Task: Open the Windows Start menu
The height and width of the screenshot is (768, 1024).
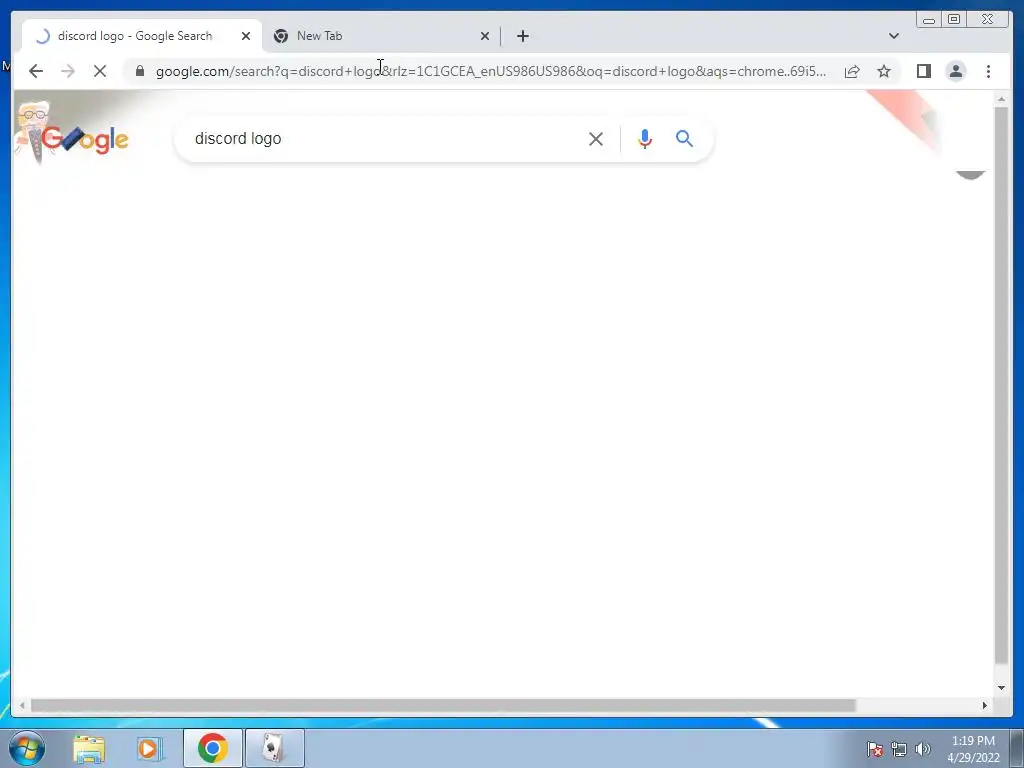Action: (x=26, y=748)
